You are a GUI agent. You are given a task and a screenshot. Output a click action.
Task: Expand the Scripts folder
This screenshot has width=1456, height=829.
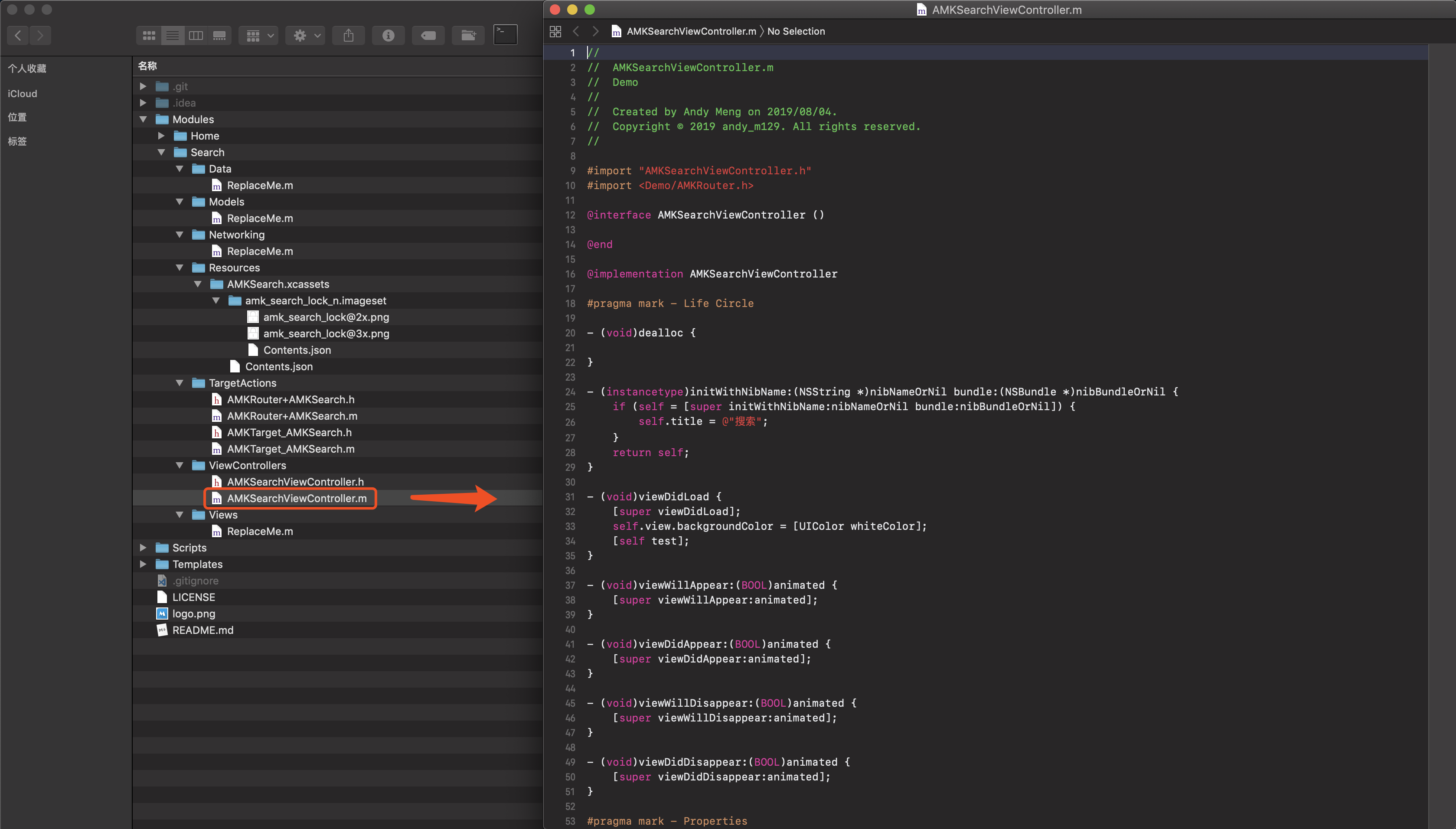144,548
